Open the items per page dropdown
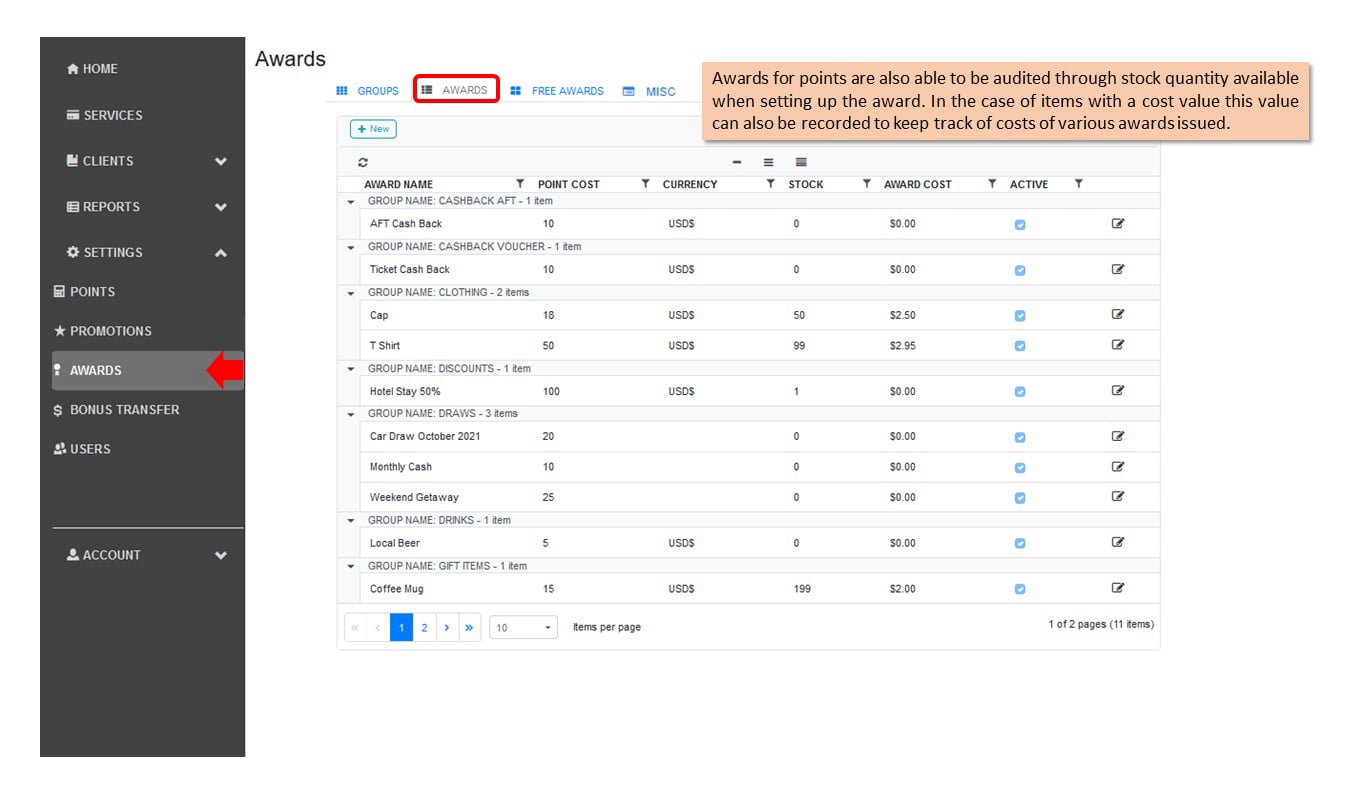 coord(523,628)
